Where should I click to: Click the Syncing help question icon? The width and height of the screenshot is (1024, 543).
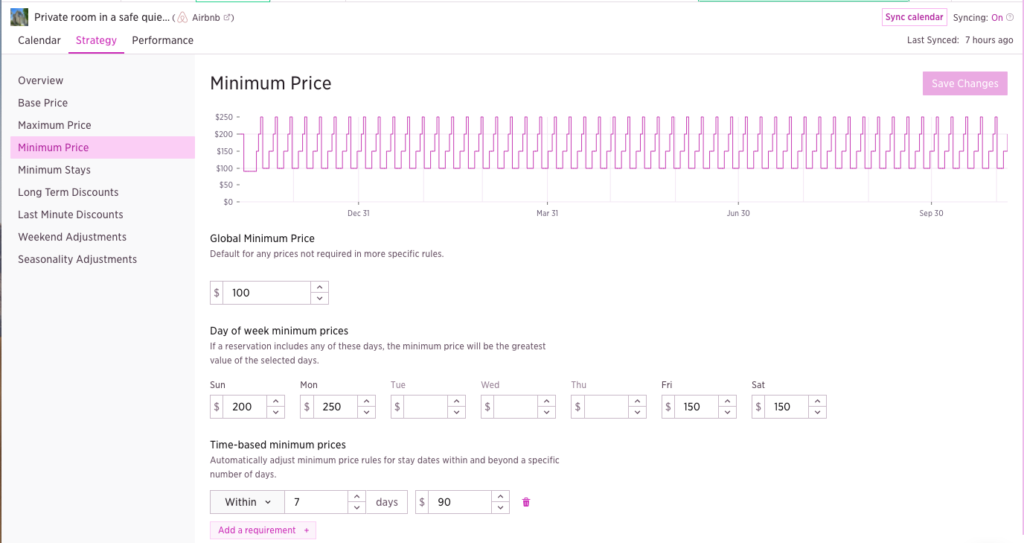coord(1010,18)
